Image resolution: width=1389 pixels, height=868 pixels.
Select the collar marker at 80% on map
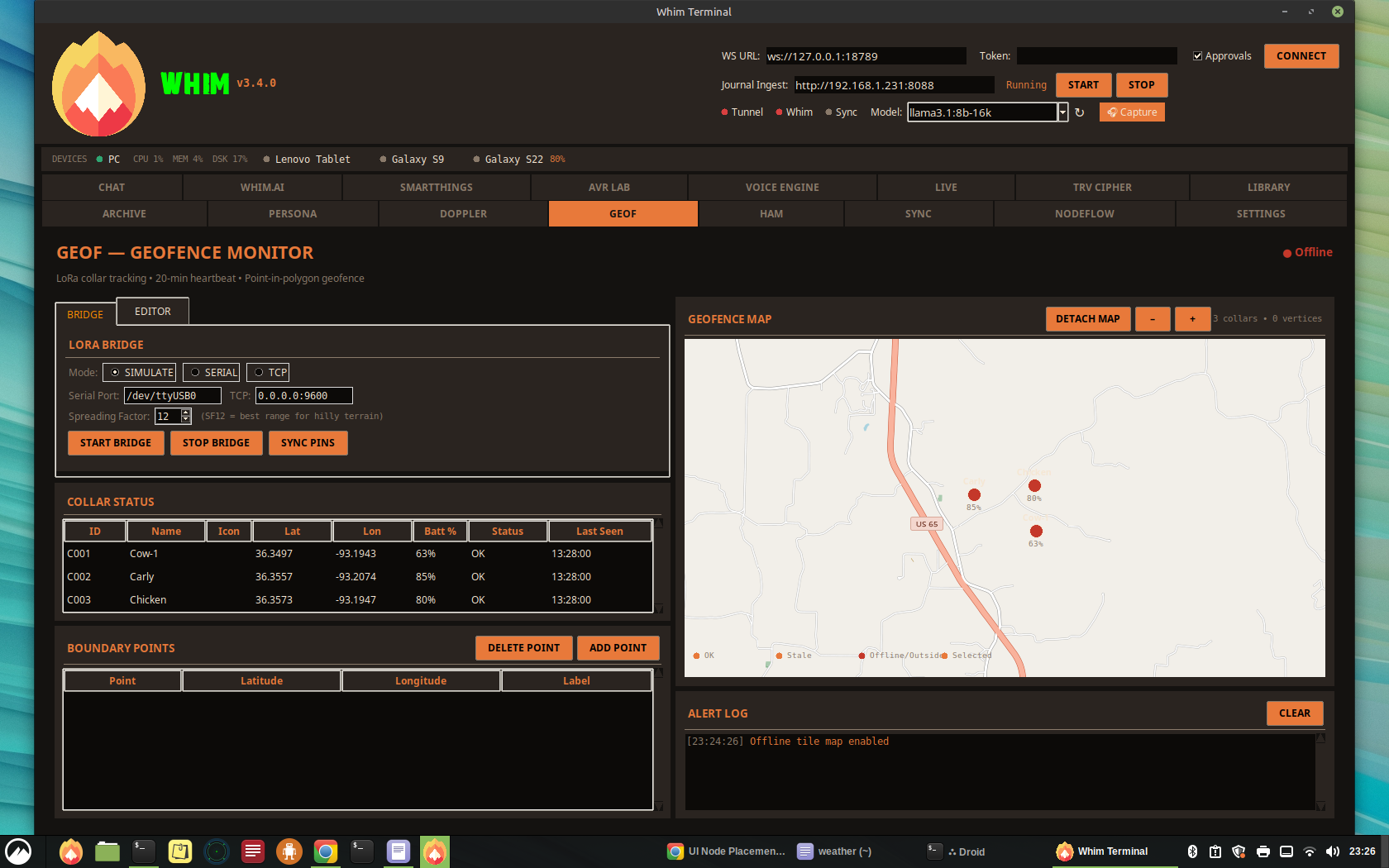pyautogui.click(x=1034, y=486)
